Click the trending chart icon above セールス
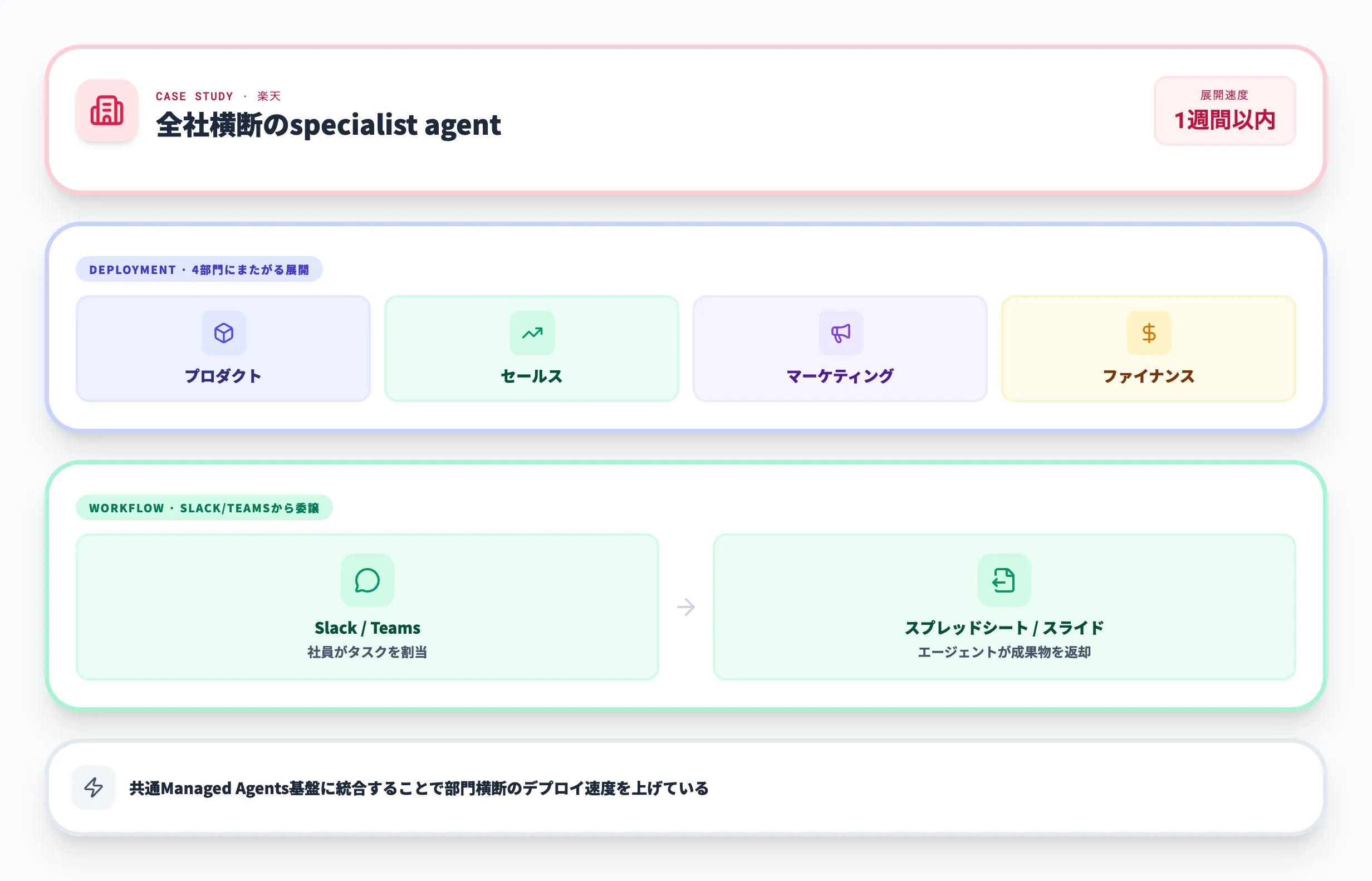Viewport: 1372px width, 881px height. [532, 333]
